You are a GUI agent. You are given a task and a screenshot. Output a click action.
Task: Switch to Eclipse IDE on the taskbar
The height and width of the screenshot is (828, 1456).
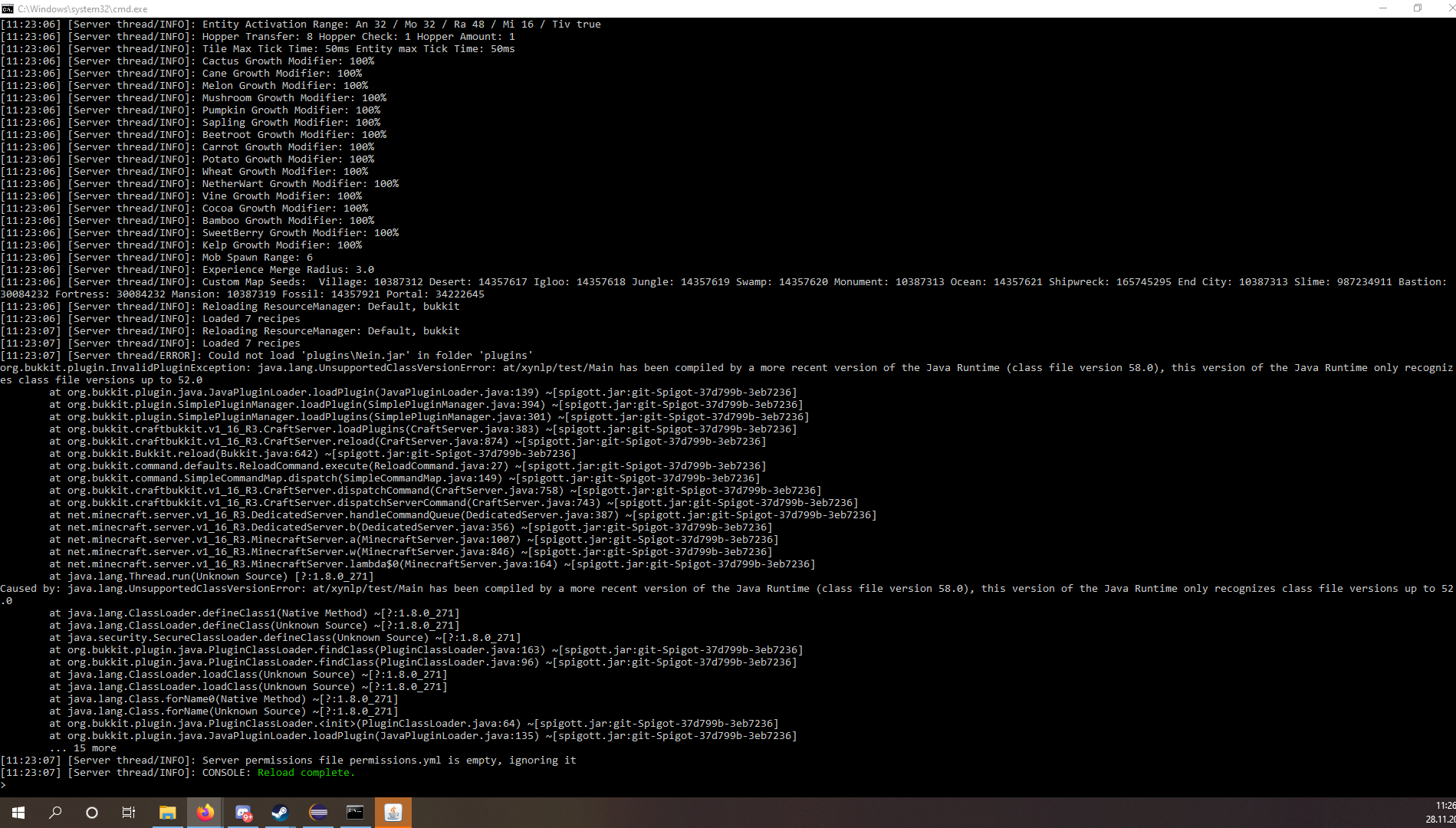[x=318, y=813]
